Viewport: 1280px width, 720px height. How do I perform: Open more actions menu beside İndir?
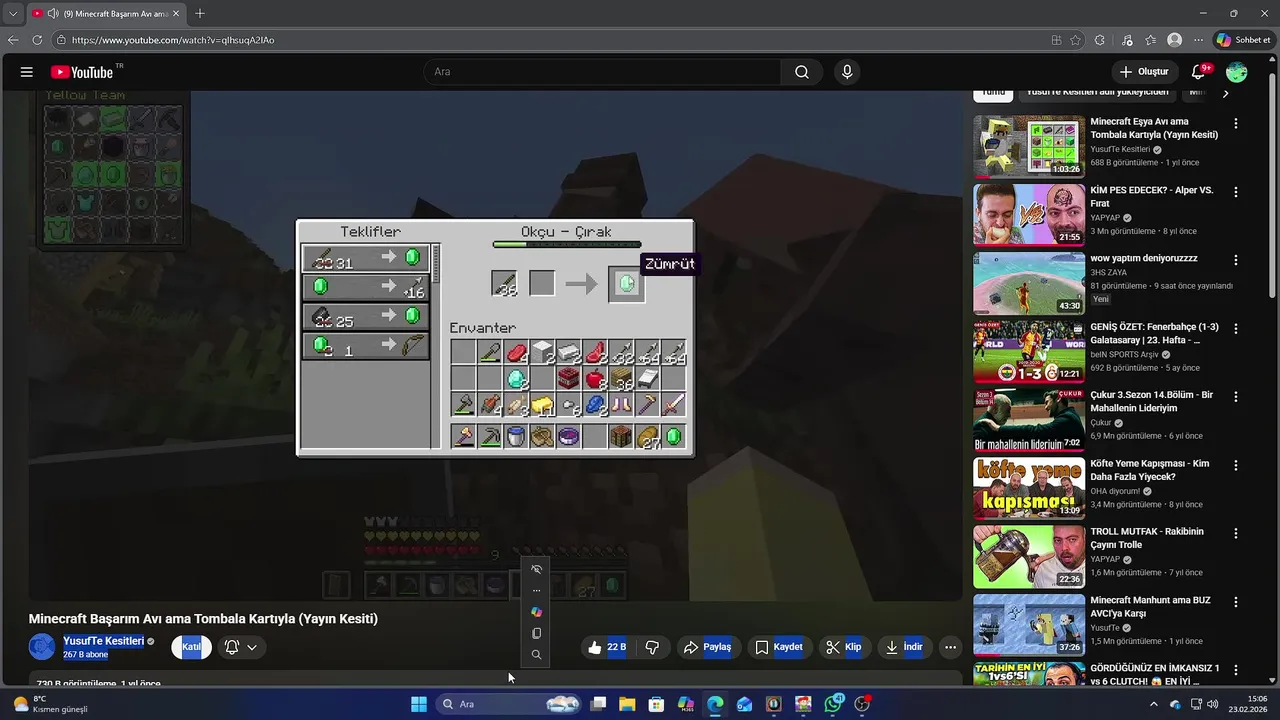click(x=950, y=647)
